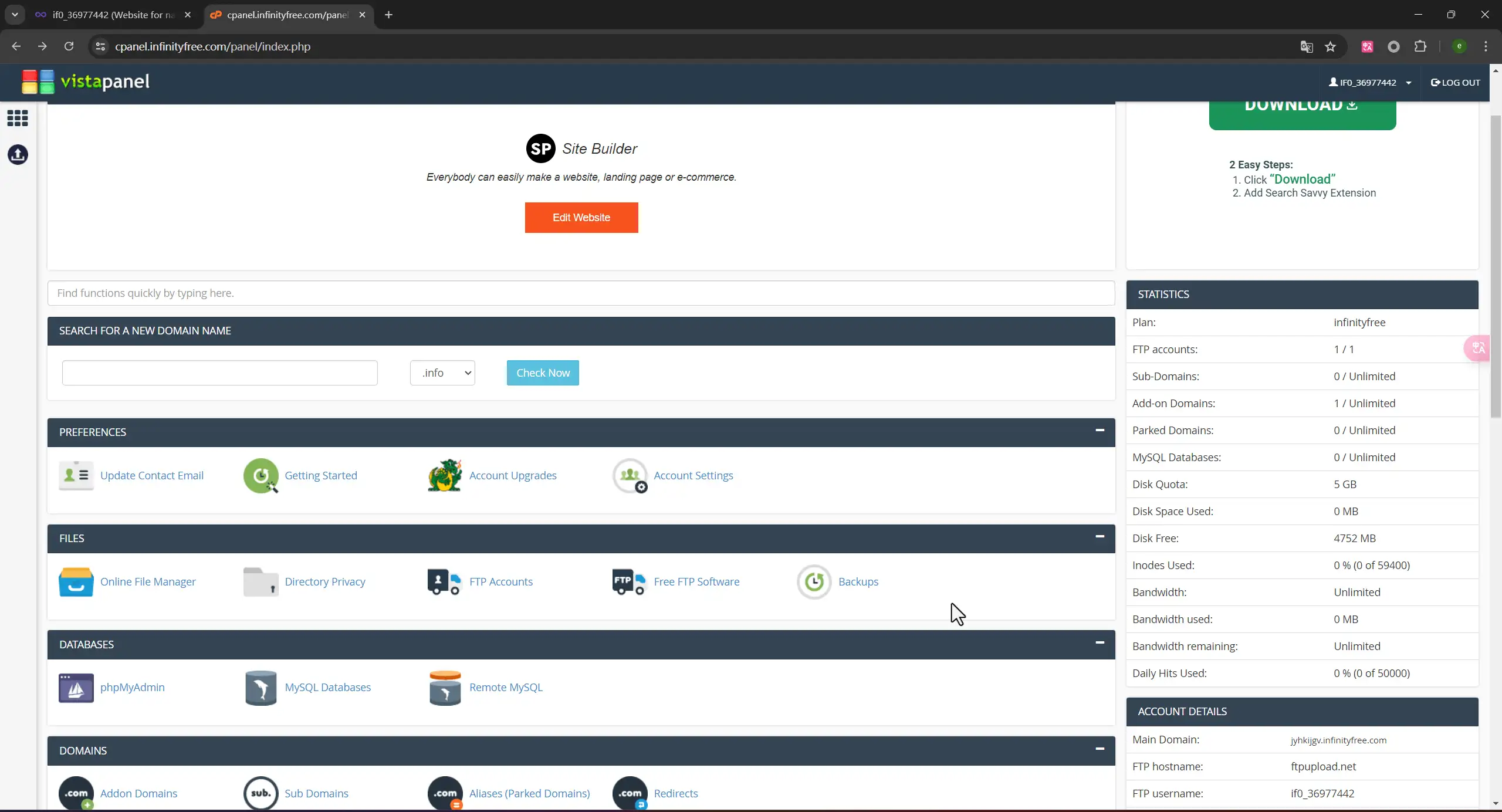Click the Backups clock icon
1502x812 pixels.
click(814, 581)
